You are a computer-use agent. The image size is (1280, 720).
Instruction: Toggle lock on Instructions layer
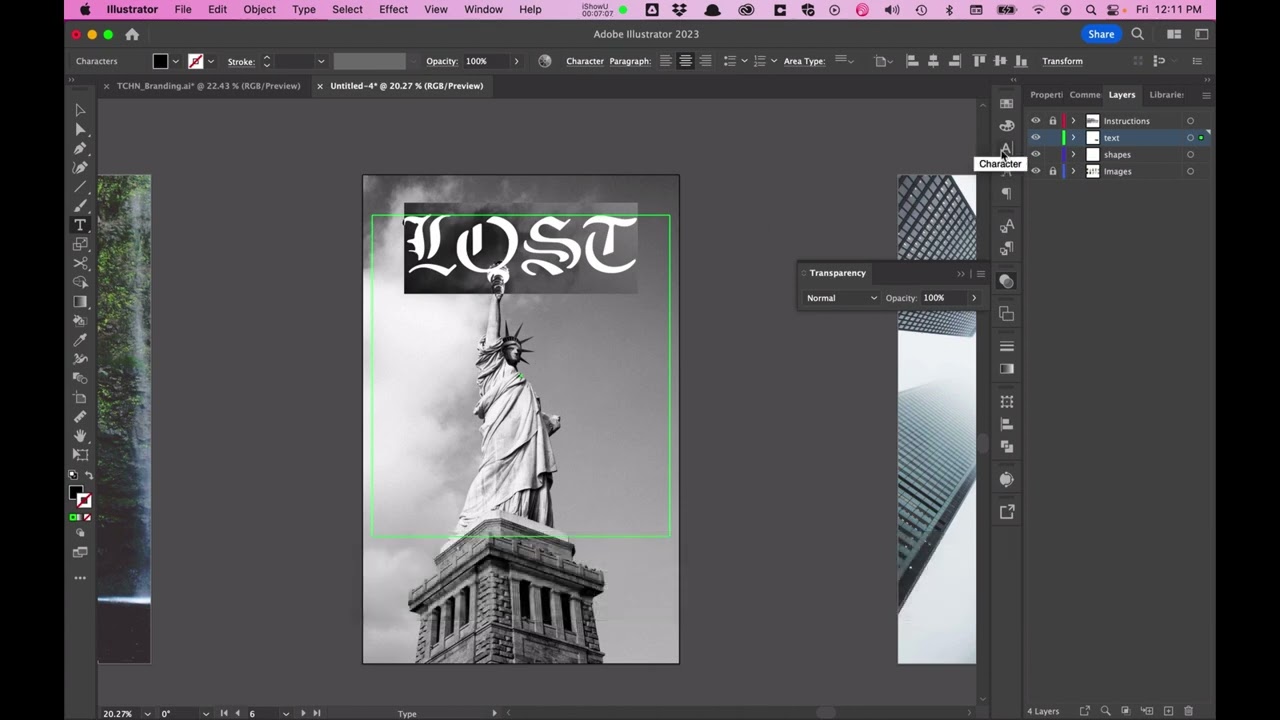tap(1052, 121)
